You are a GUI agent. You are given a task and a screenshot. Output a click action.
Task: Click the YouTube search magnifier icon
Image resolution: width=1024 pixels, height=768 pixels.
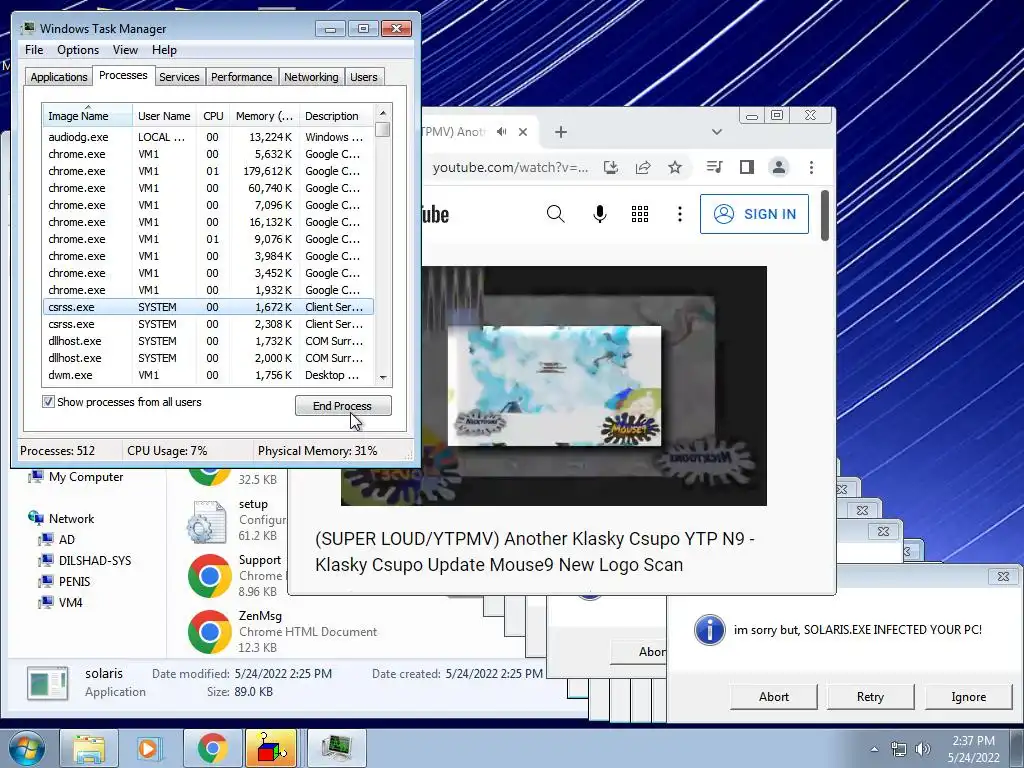tap(556, 214)
